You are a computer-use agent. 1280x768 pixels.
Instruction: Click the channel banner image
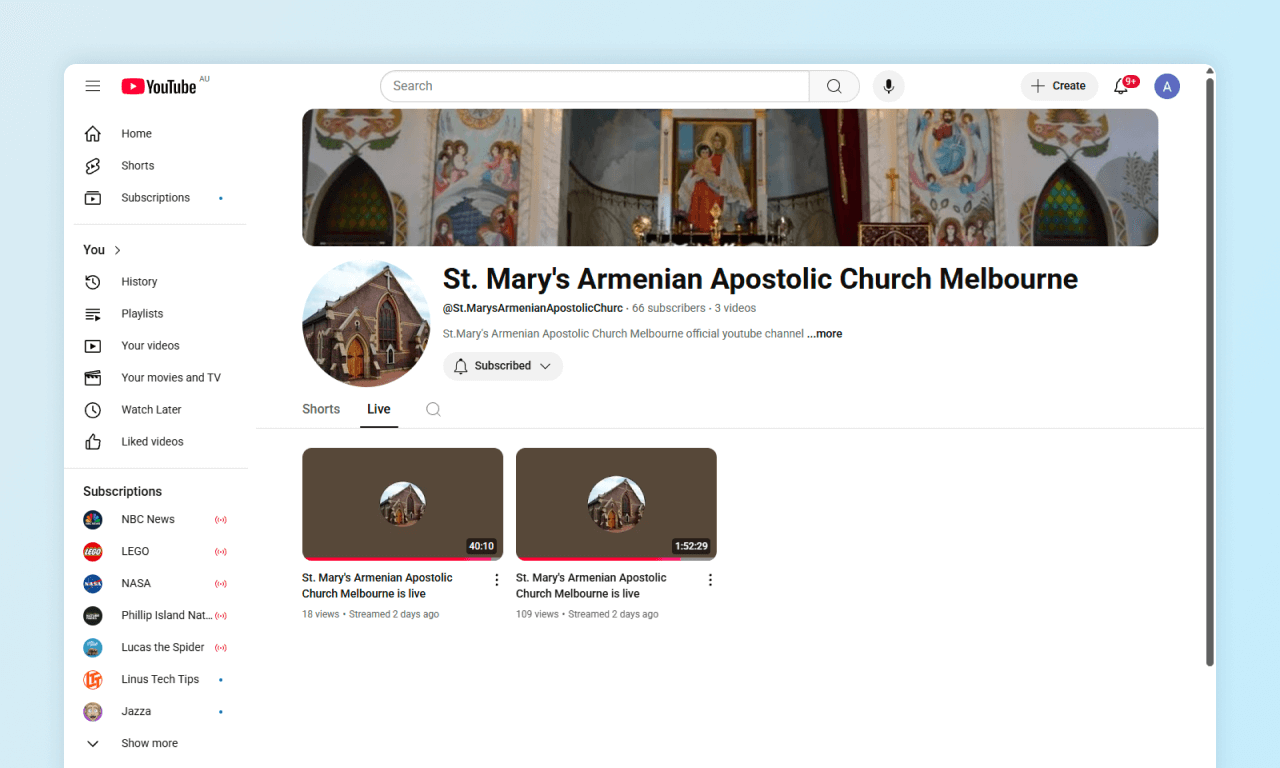730,178
